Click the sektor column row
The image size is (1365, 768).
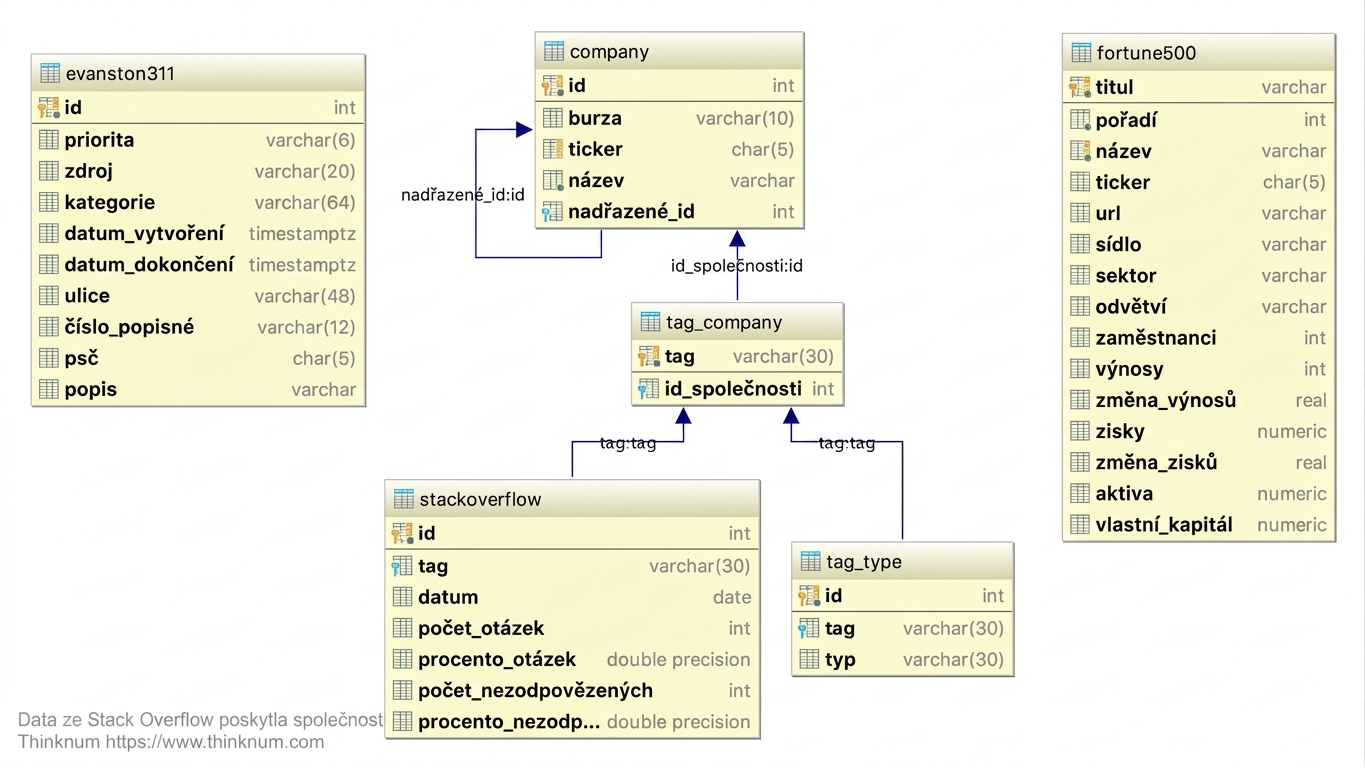[x=1198, y=275]
